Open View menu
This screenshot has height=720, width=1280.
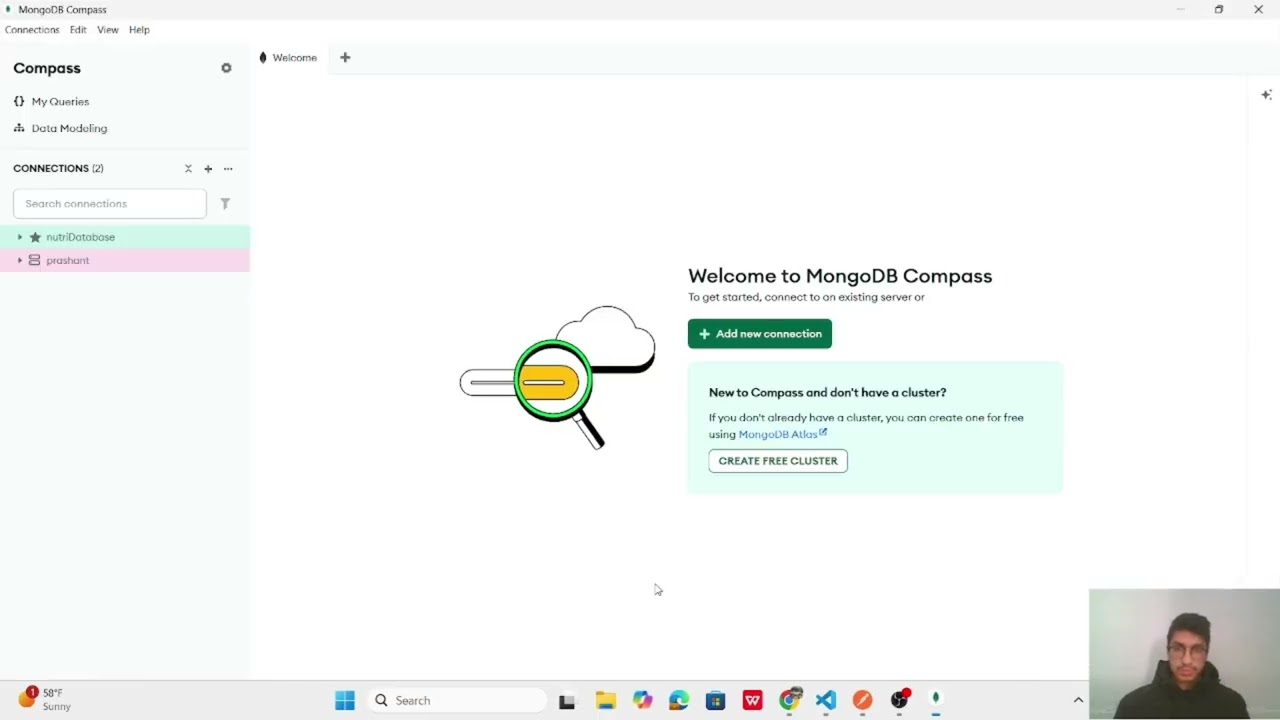coord(107,30)
